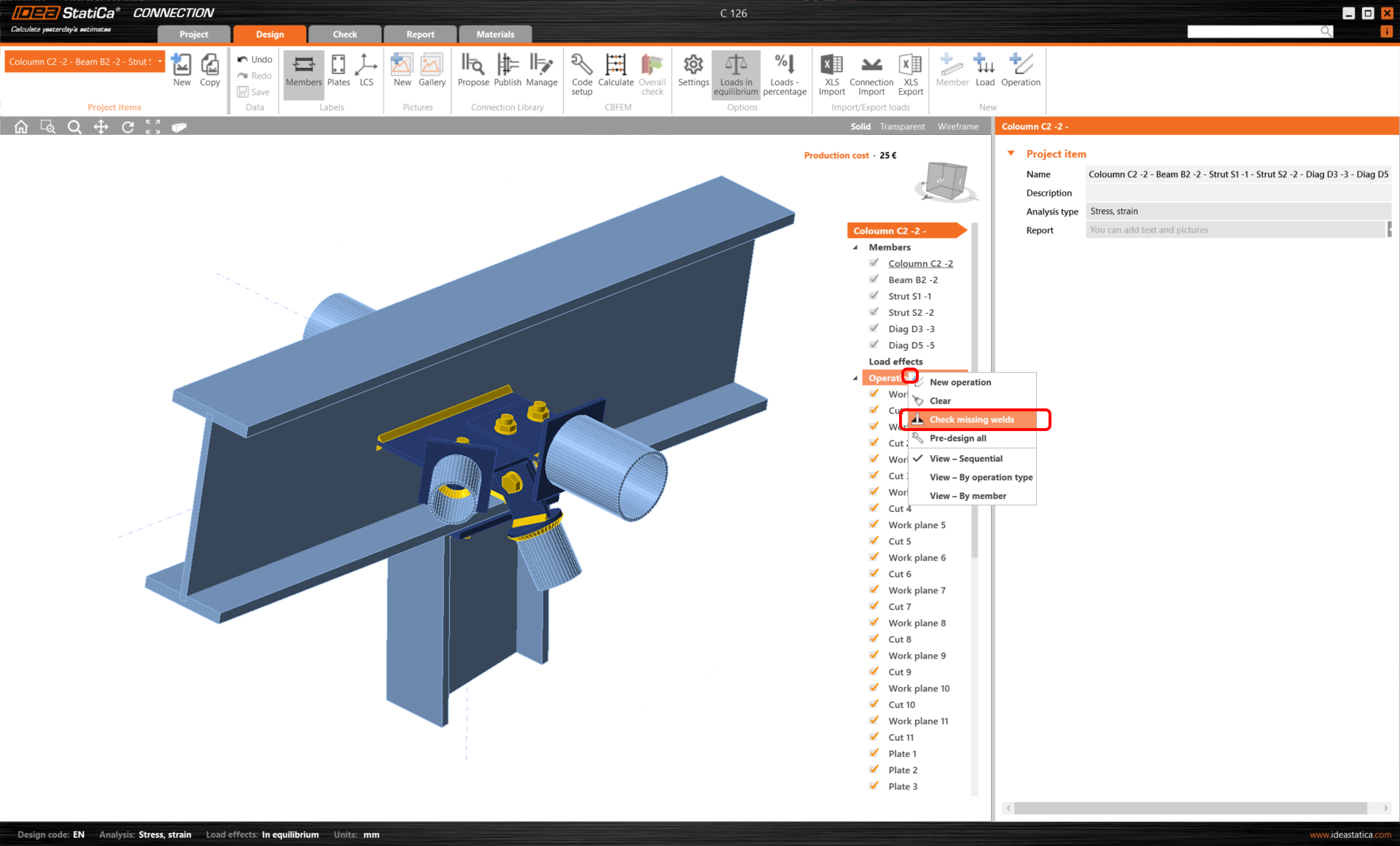This screenshot has height=846, width=1400.
Task: Collapse the Members tree section
Action: 855,247
